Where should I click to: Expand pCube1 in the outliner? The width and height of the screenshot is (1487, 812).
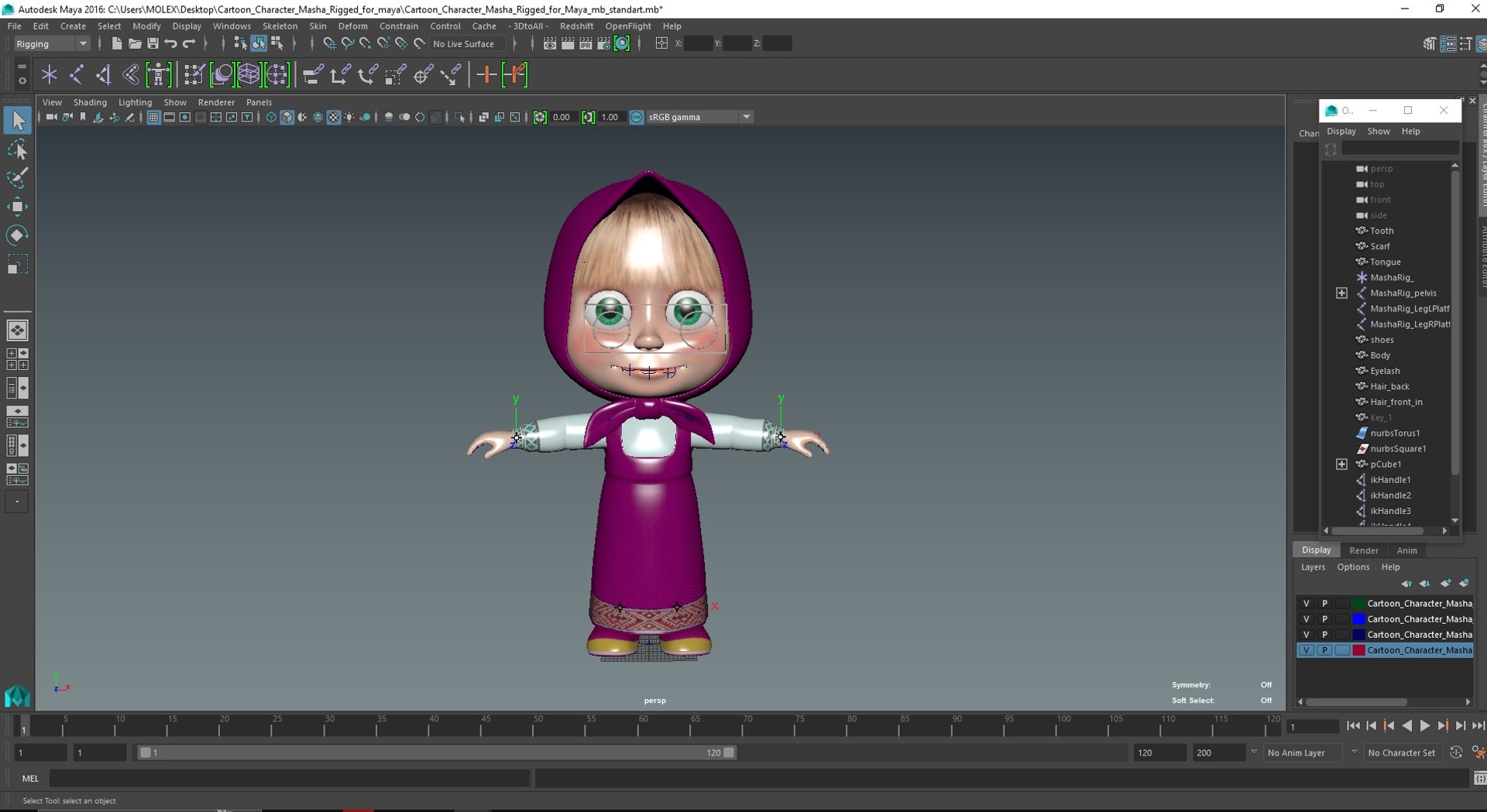(1341, 464)
